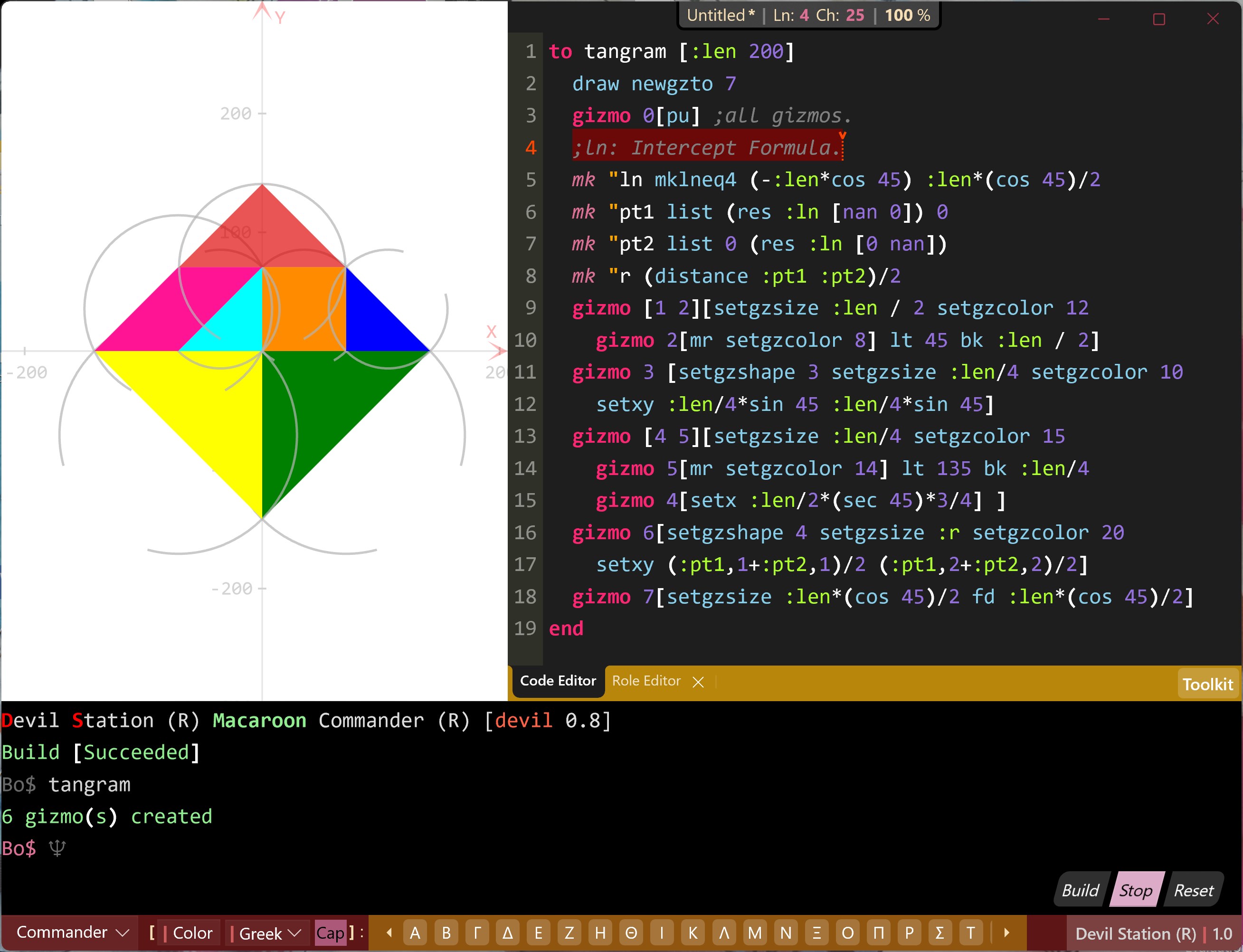The width and height of the screenshot is (1243, 952).
Task: Insert the Greek letter Λ
Action: tap(723, 933)
